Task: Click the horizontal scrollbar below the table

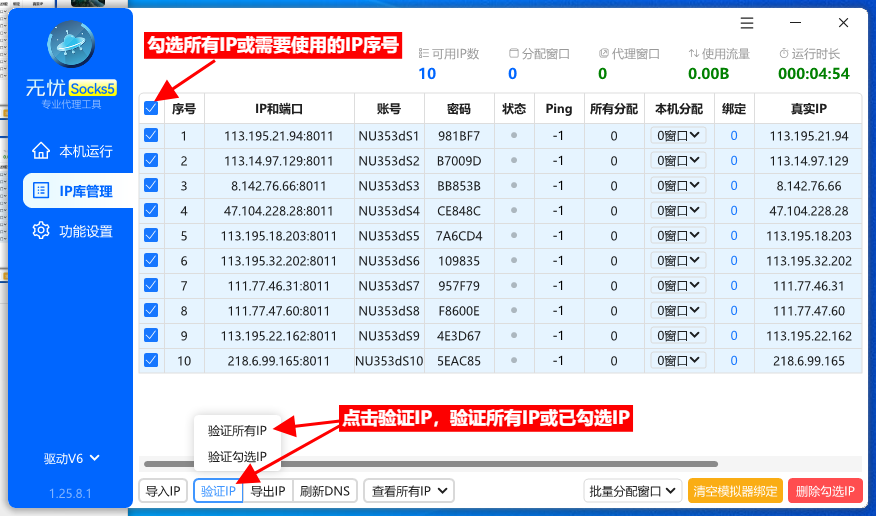Action: [x=430, y=464]
